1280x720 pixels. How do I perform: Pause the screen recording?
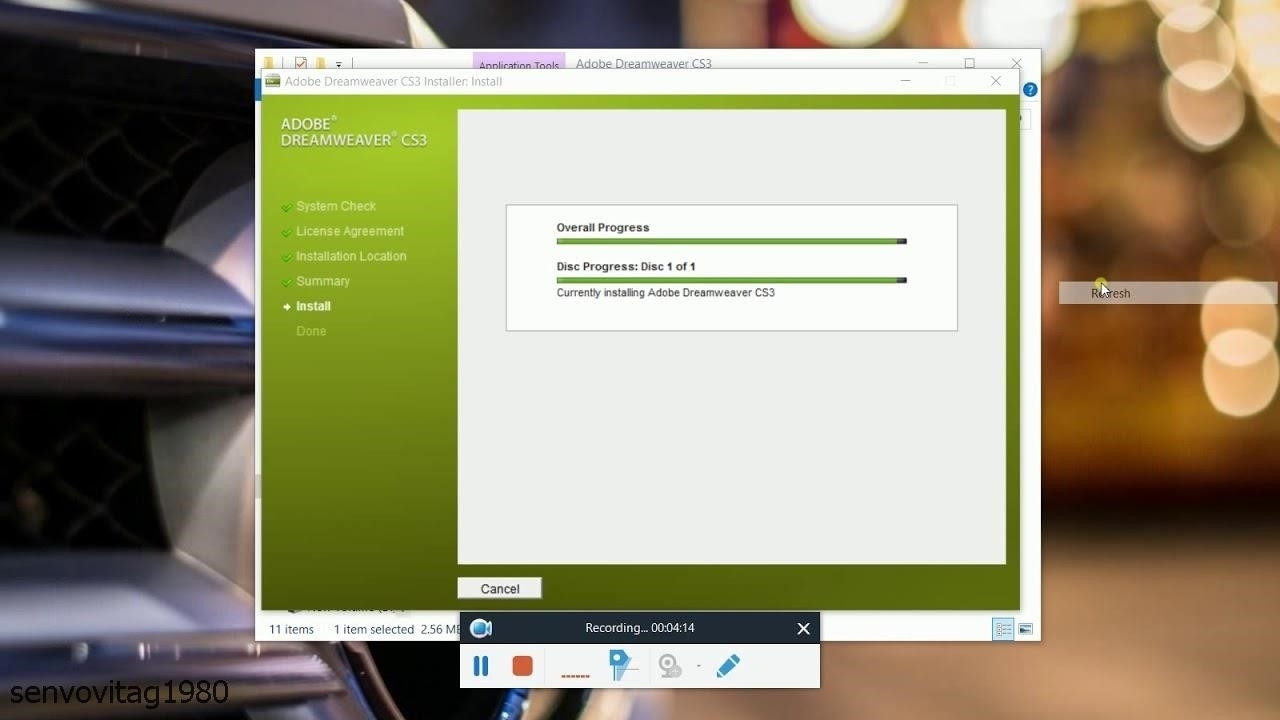[481, 666]
